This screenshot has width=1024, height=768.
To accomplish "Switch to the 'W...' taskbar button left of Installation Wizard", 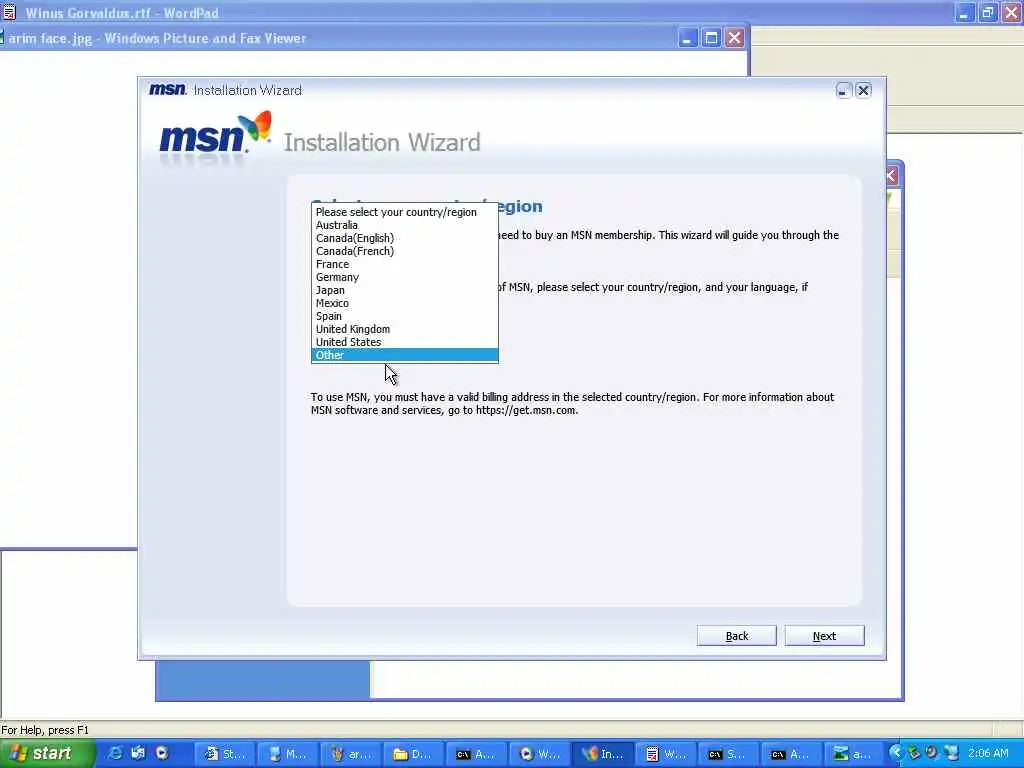I will (x=539, y=754).
